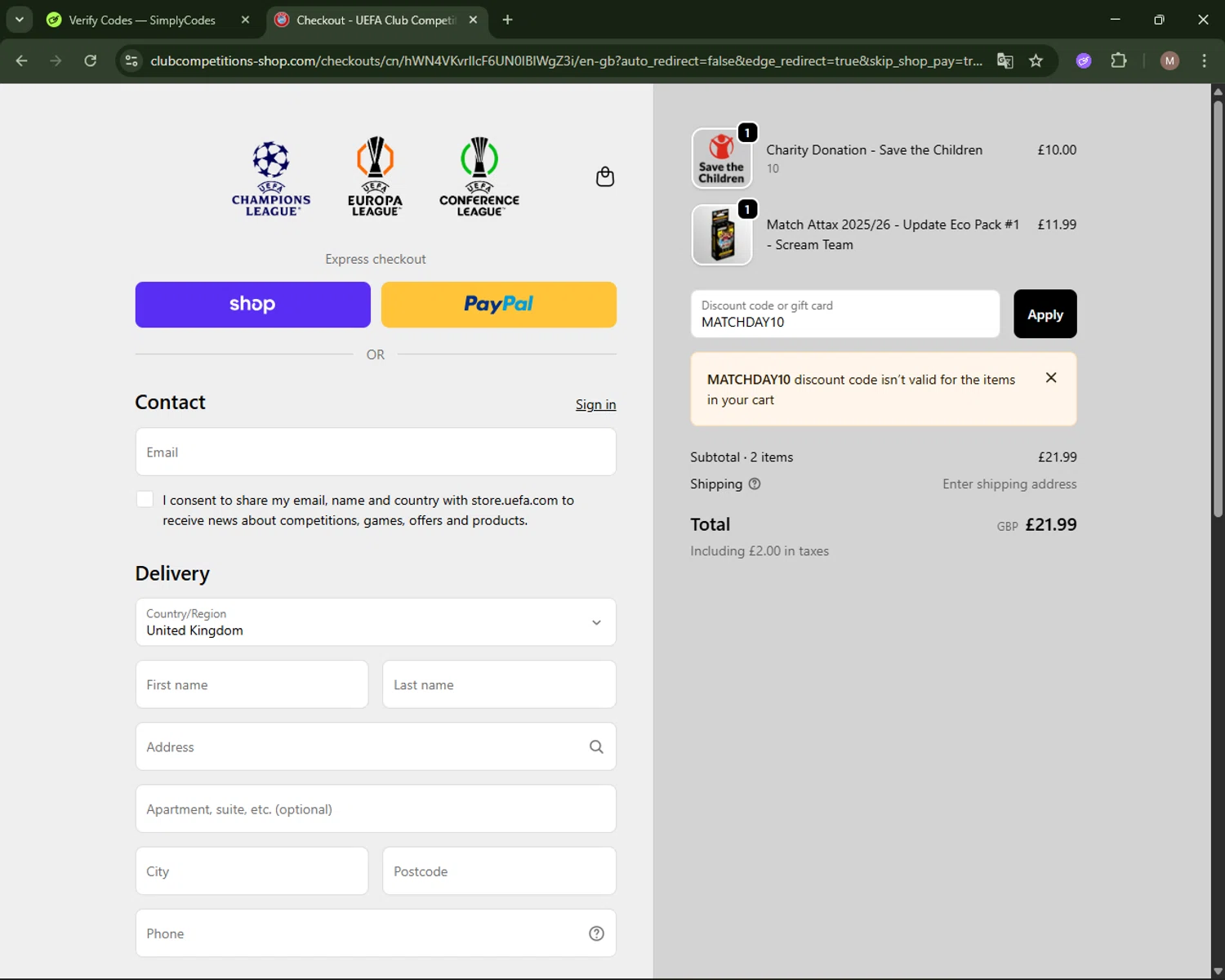Click the page vertical scrollbar
This screenshot has height=980, width=1225.
(x=1218, y=310)
